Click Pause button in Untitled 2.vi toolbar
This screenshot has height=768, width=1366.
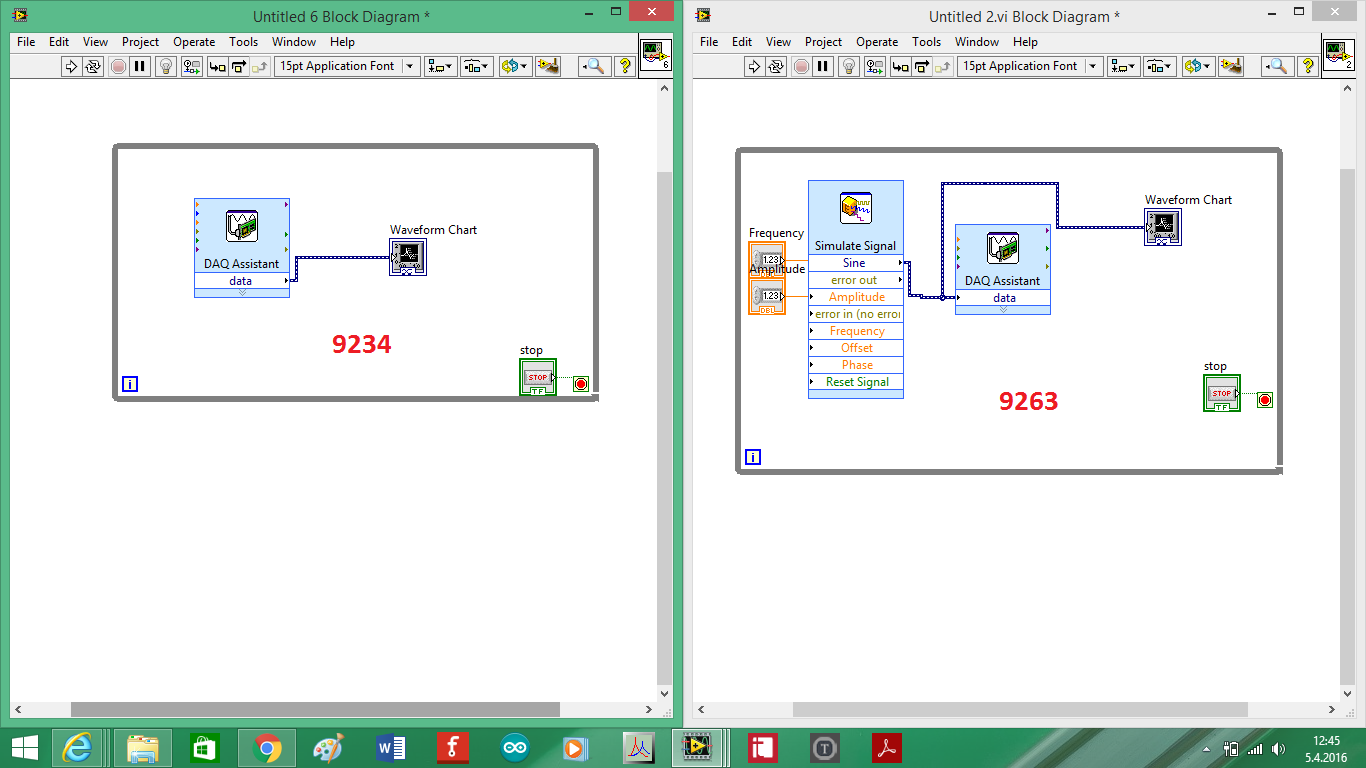click(x=823, y=66)
